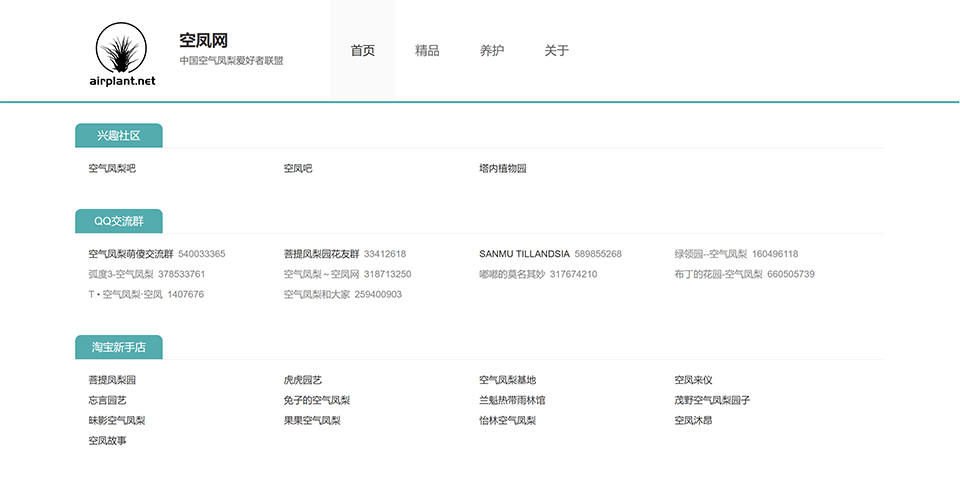Click the SANMU TILLANDSIA group link
This screenshot has height=480, width=960.
pos(524,254)
